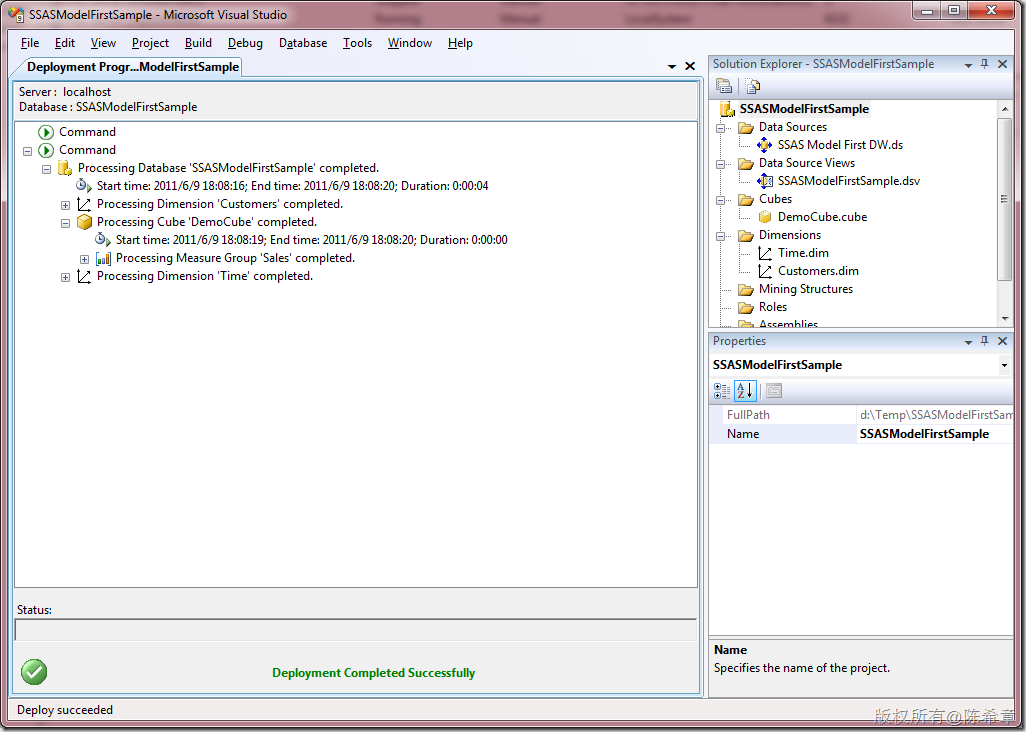
Task: Collapse the Data Source Views folder
Action: point(720,164)
